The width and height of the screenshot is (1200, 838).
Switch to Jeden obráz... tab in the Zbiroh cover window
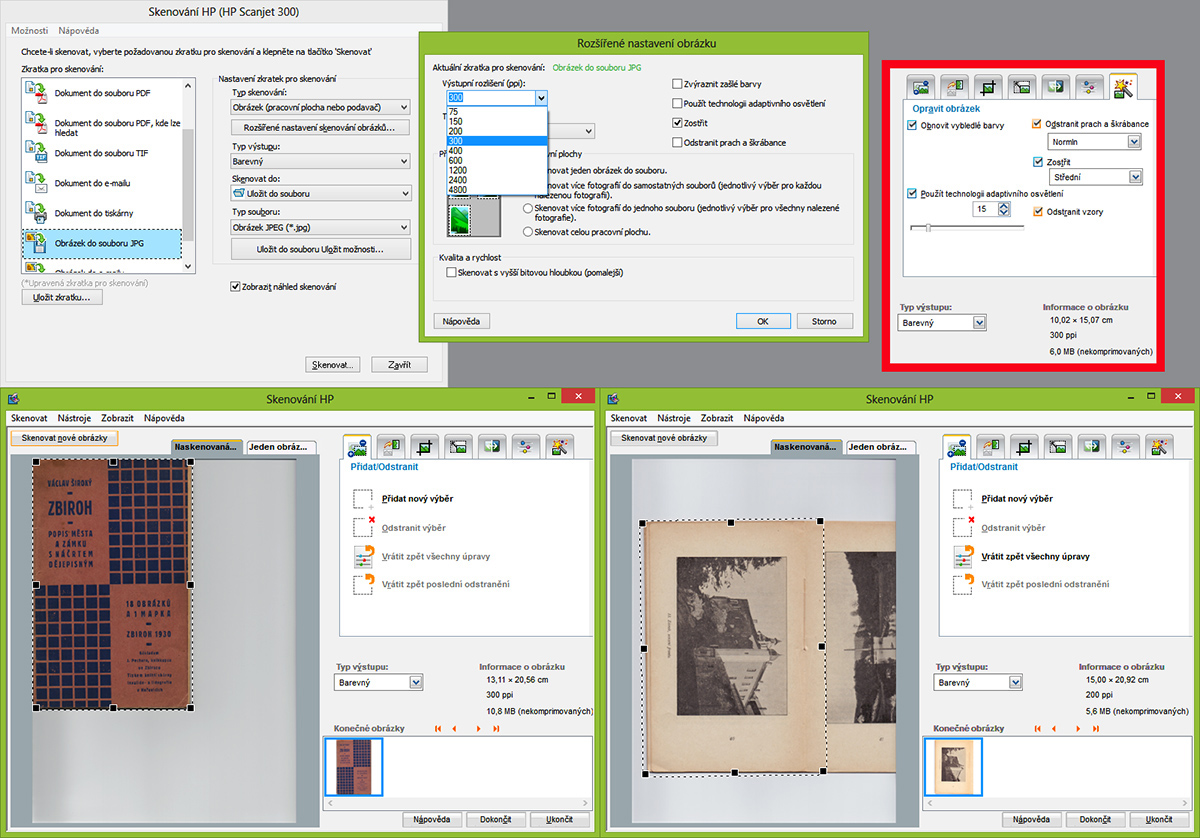point(279,447)
